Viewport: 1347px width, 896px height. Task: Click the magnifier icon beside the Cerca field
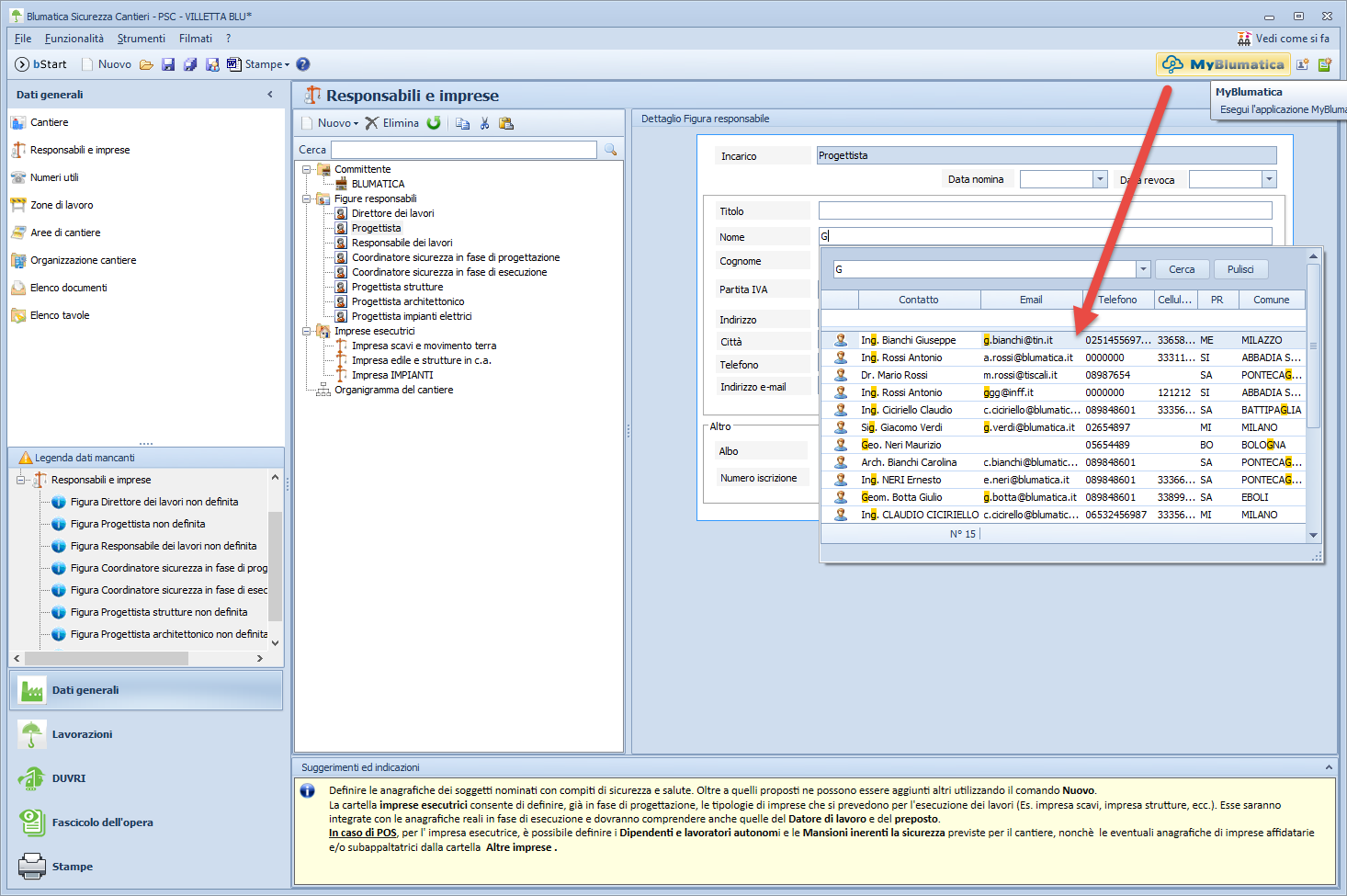point(610,150)
